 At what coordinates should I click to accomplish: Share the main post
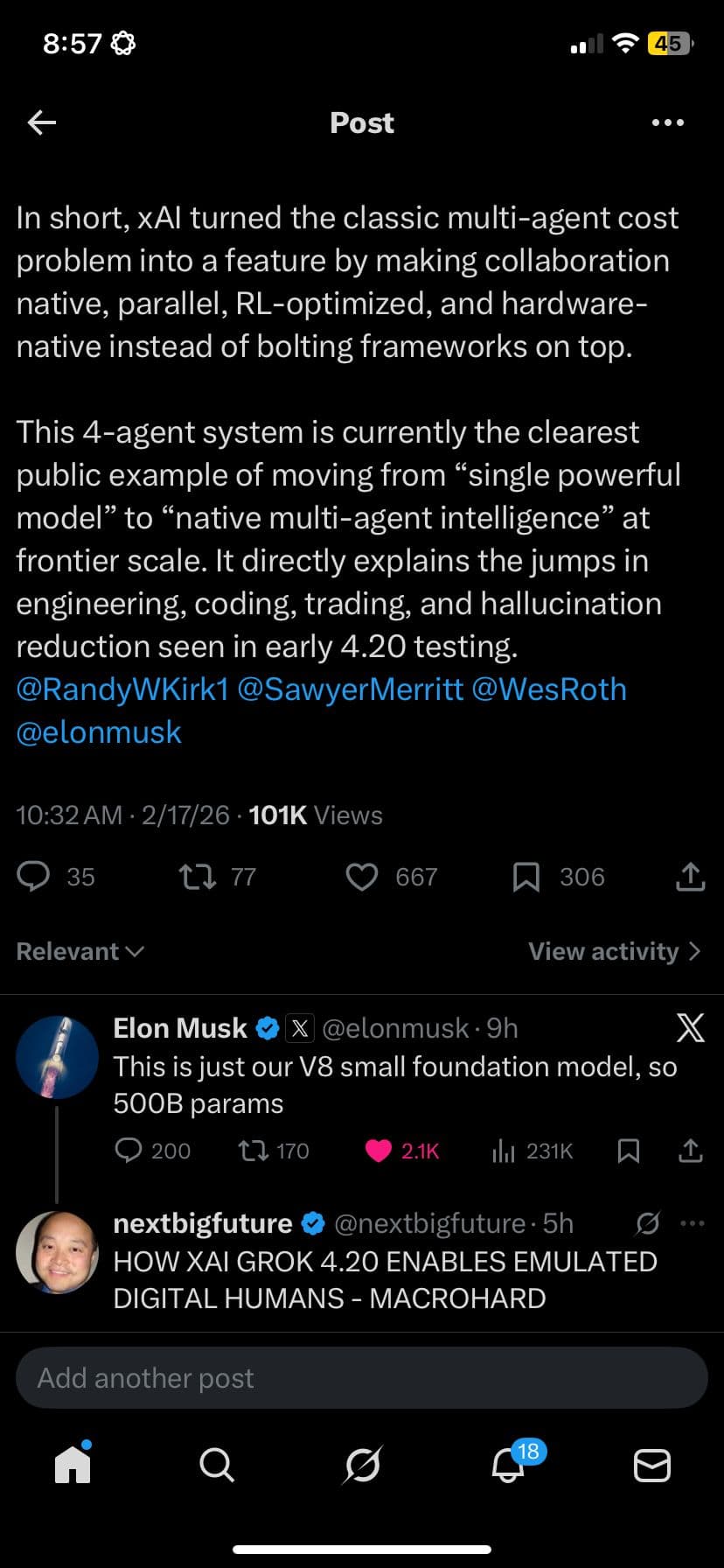[690, 876]
